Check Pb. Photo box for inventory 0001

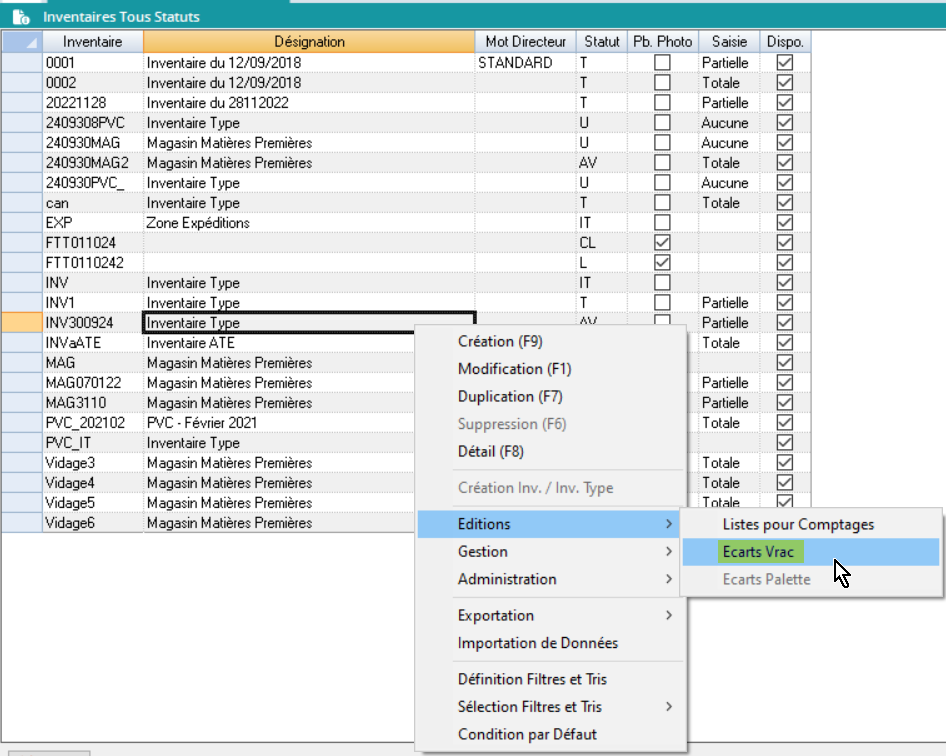(x=662, y=63)
